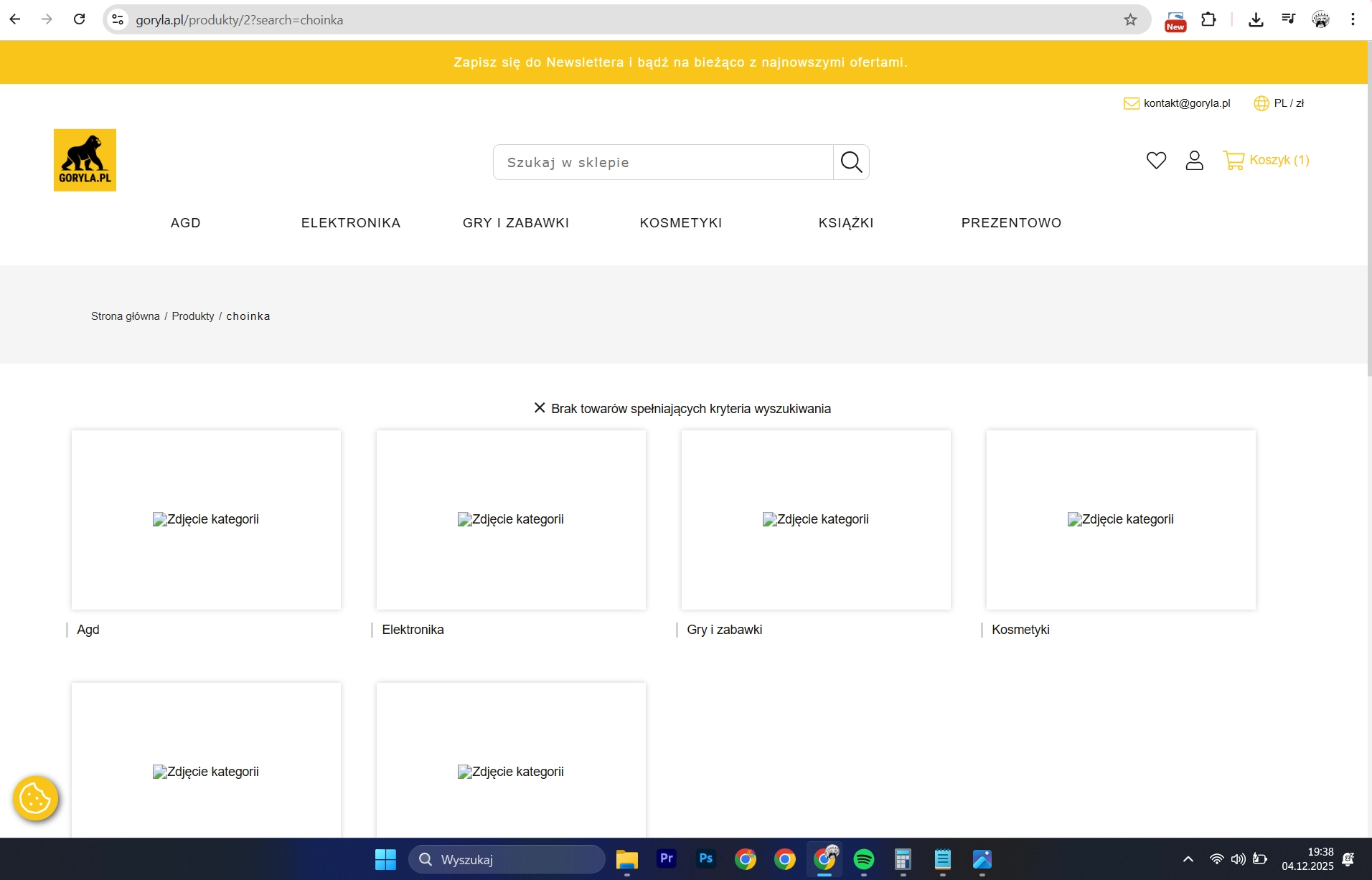The image size is (1372, 880).
Task: Open the GRY I ZABAWKI menu category
Action: (x=516, y=223)
